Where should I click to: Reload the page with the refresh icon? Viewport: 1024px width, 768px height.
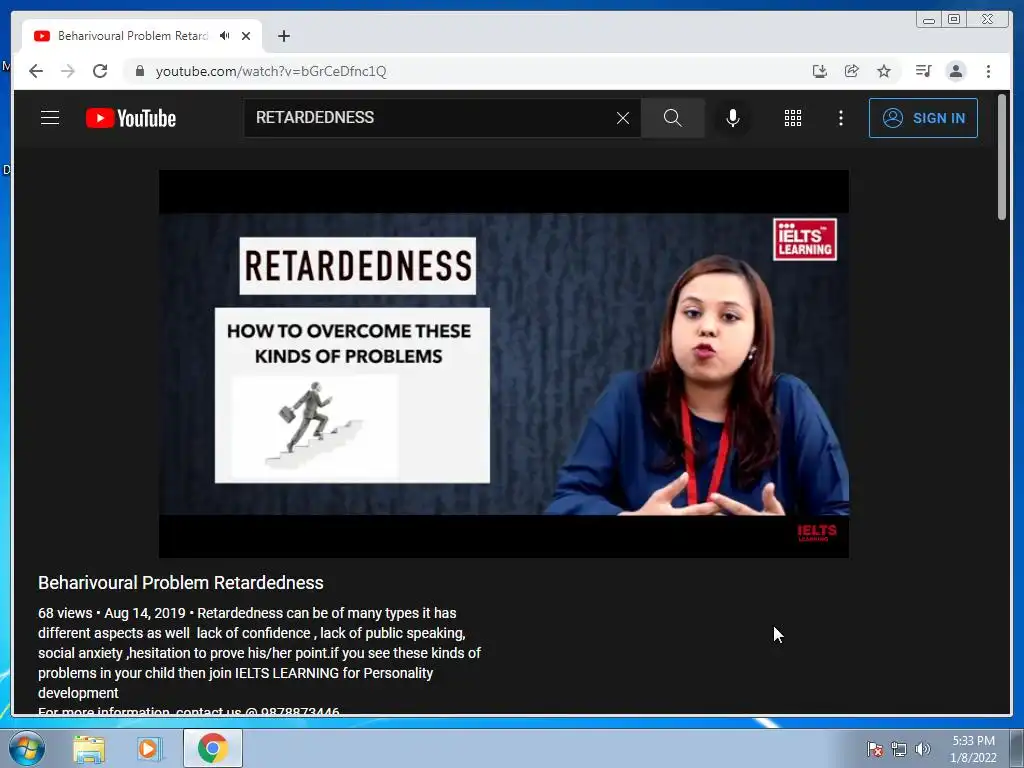pyautogui.click(x=100, y=71)
